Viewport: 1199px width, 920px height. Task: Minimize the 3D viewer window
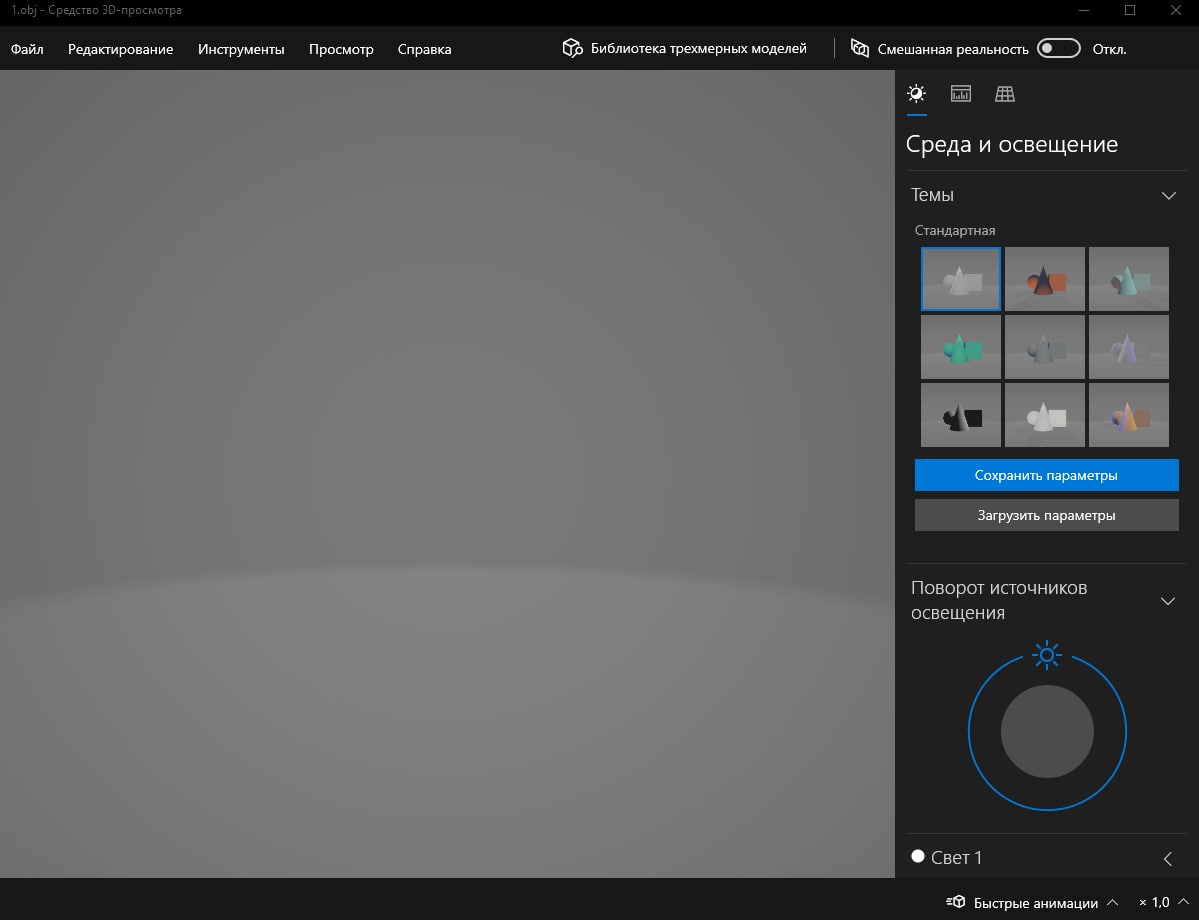[x=1084, y=10]
